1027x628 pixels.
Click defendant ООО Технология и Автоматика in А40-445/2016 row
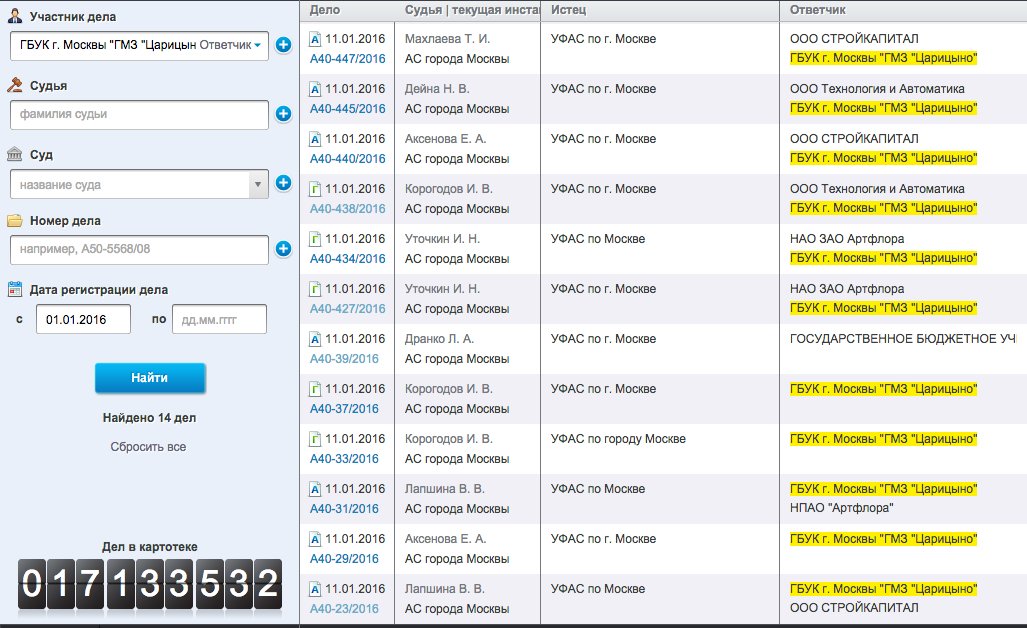pos(877,89)
